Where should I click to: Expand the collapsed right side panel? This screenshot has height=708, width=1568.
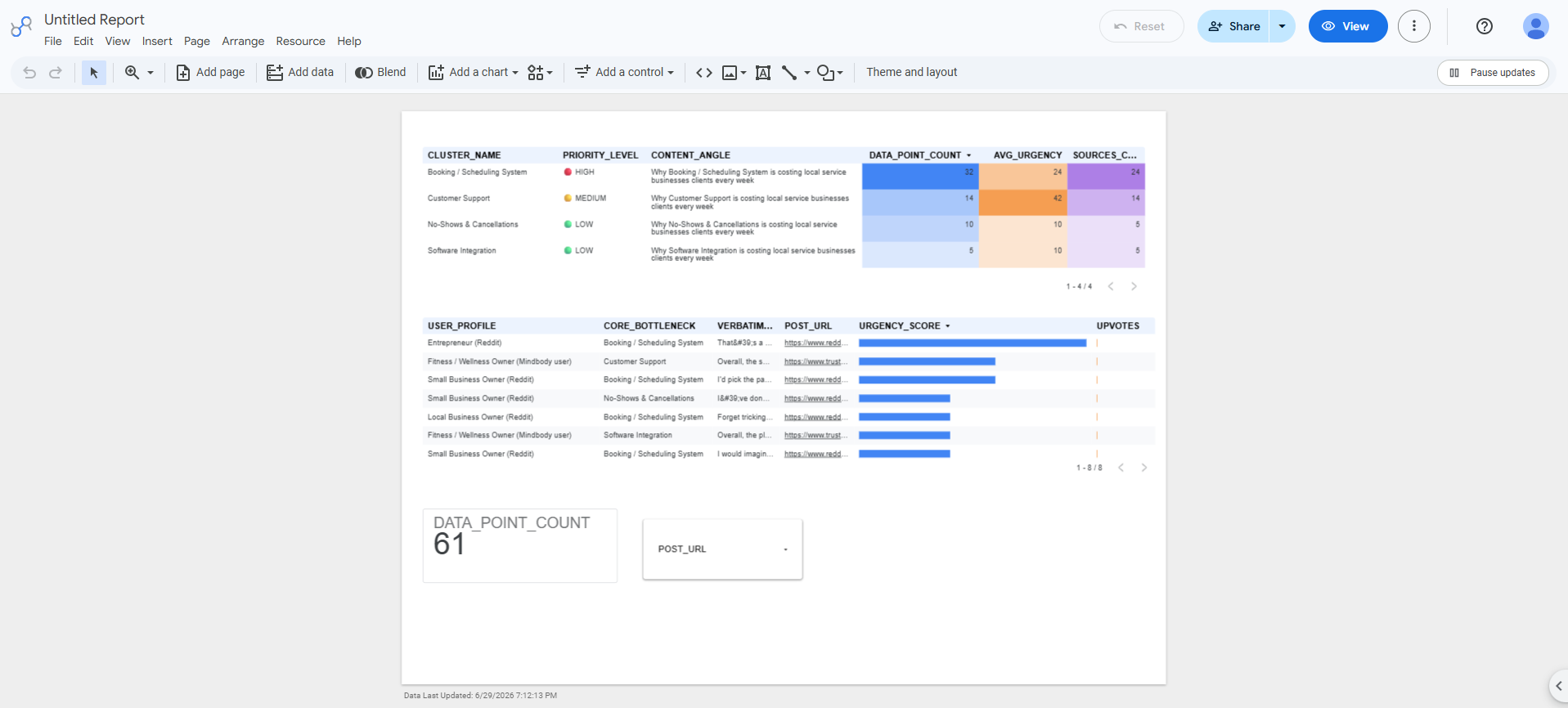[1558, 686]
